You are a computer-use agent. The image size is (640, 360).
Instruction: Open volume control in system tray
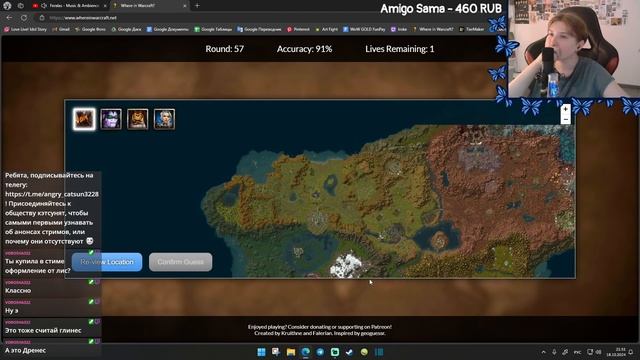tap(598, 352)
